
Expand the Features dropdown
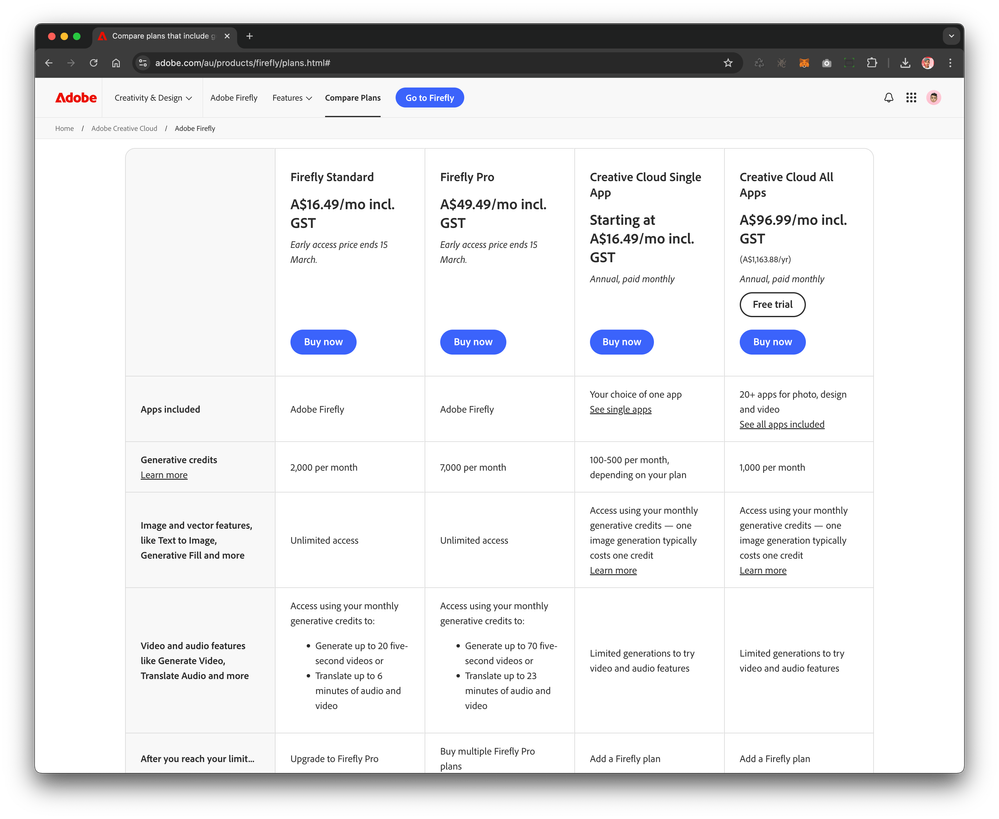[292, 98]
